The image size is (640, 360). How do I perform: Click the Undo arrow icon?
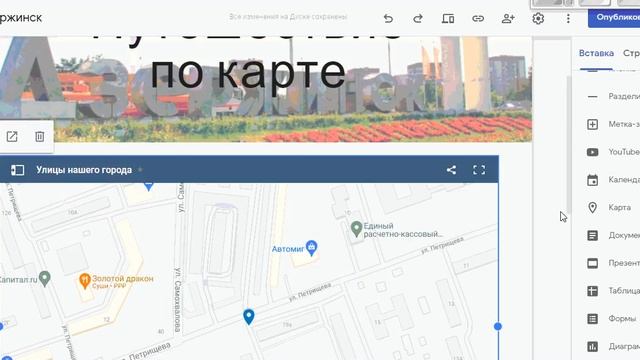pos(388,18)
